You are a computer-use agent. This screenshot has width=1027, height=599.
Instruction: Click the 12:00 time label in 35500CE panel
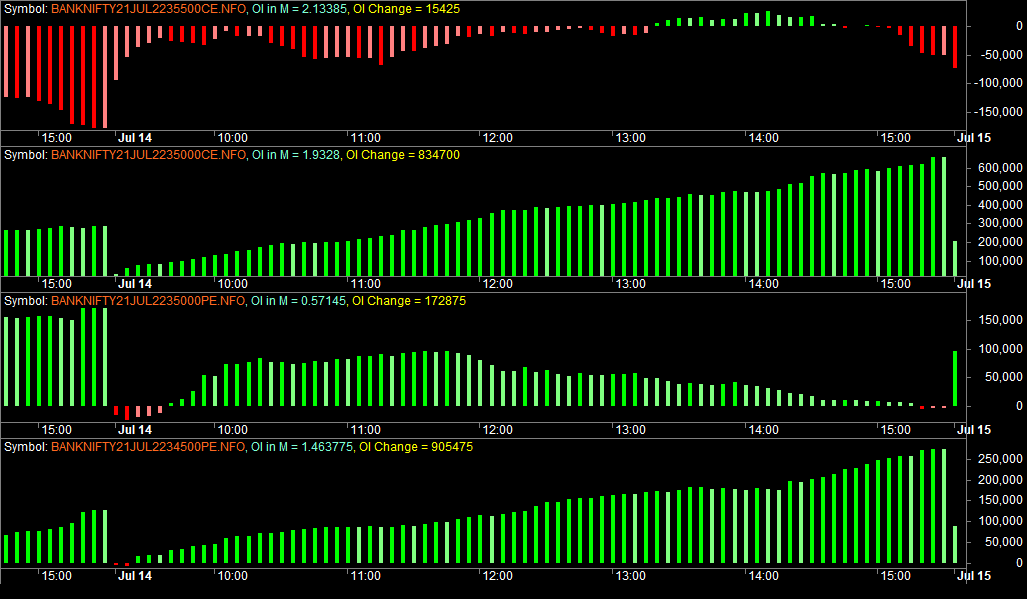[x=498, y=138]
